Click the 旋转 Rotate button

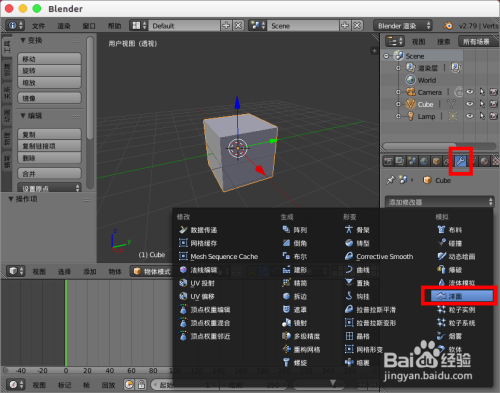point(49,71)
